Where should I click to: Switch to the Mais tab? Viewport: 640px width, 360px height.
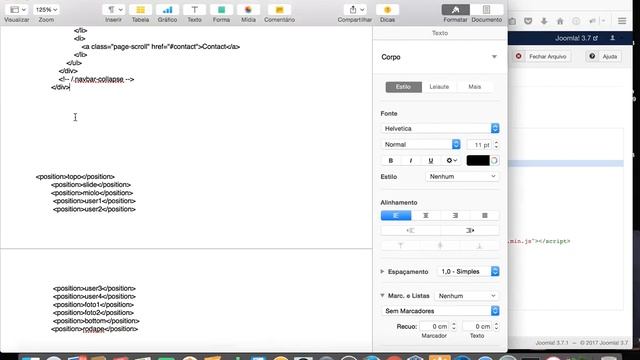pos(475,87)
